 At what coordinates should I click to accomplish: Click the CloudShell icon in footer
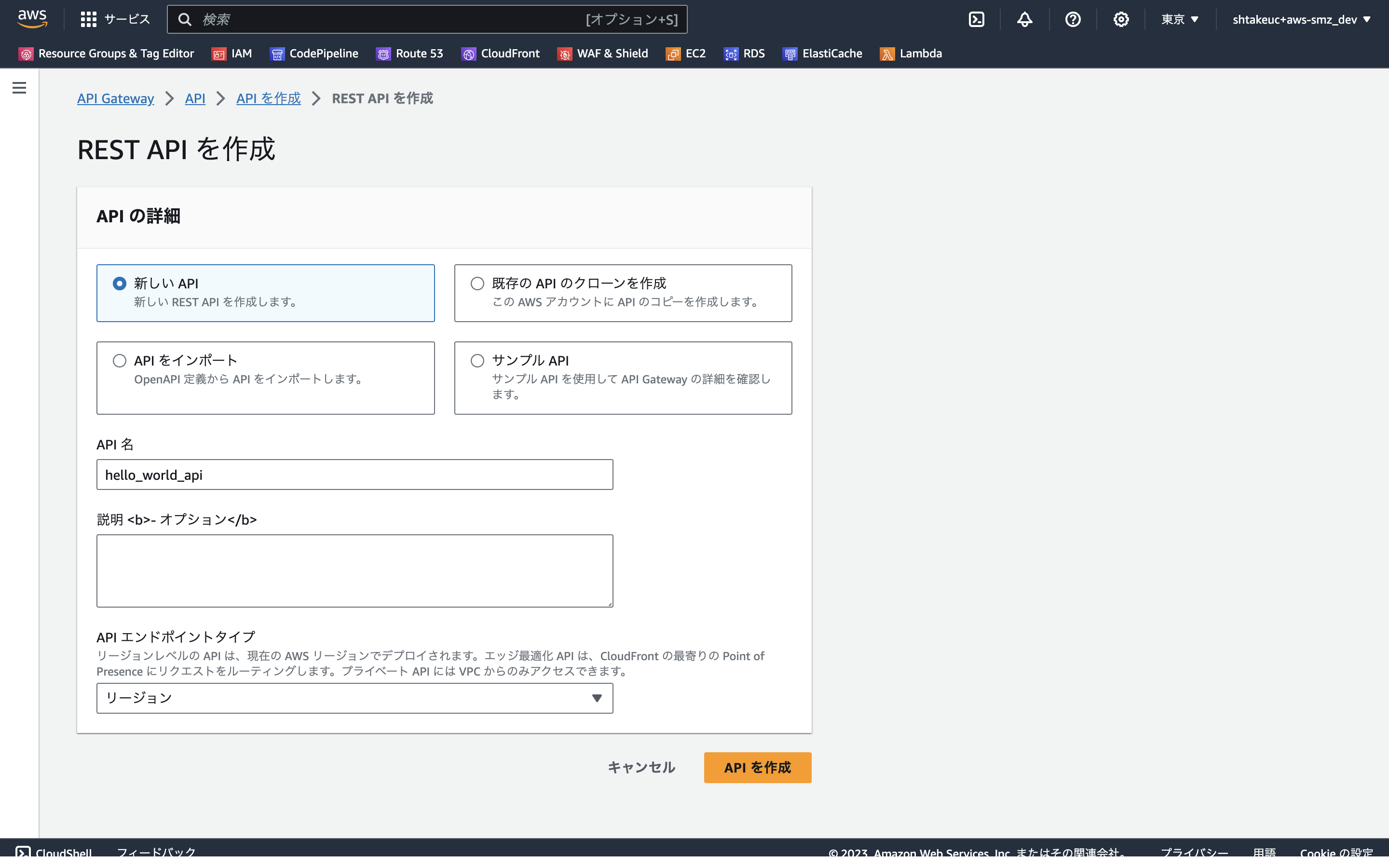[x=23, y=853]
